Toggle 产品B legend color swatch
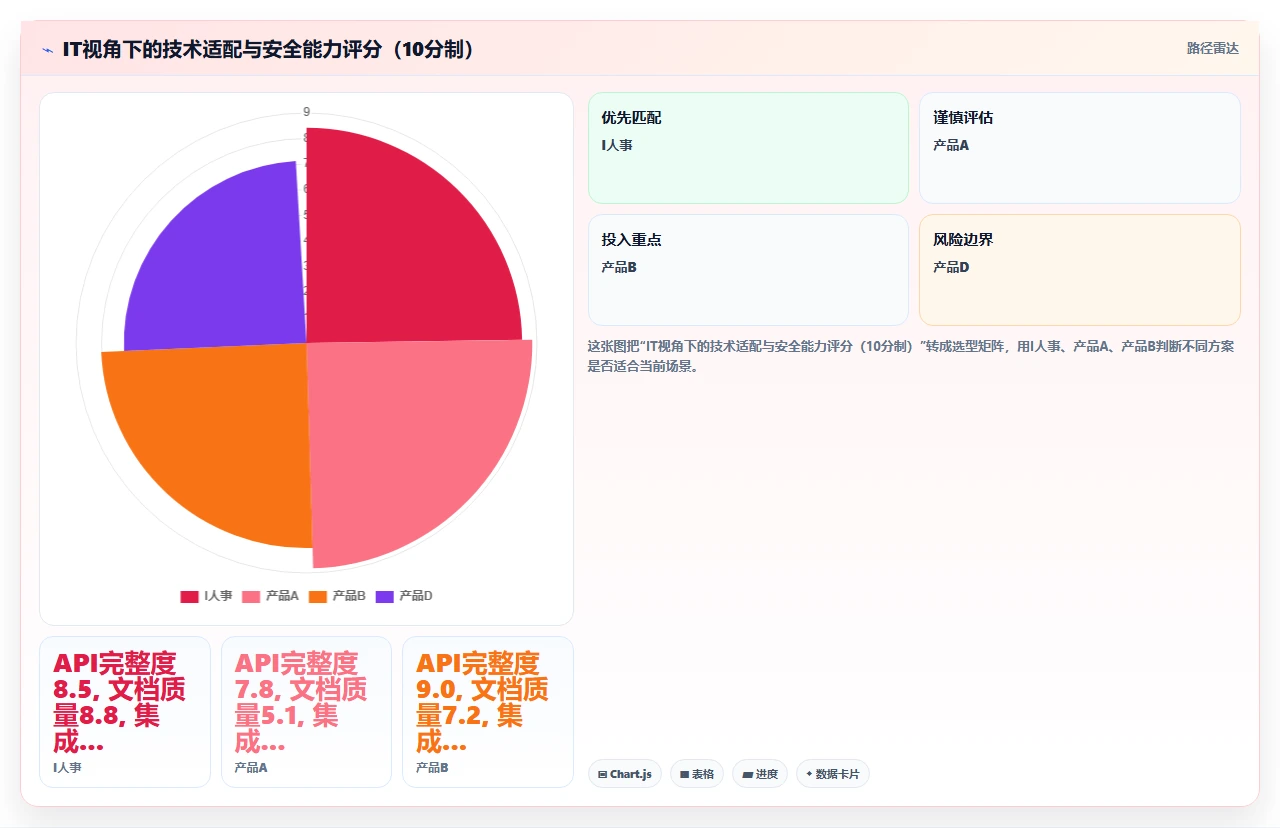This screenshot has width=1280, height=828. click(x=318, y=596)
